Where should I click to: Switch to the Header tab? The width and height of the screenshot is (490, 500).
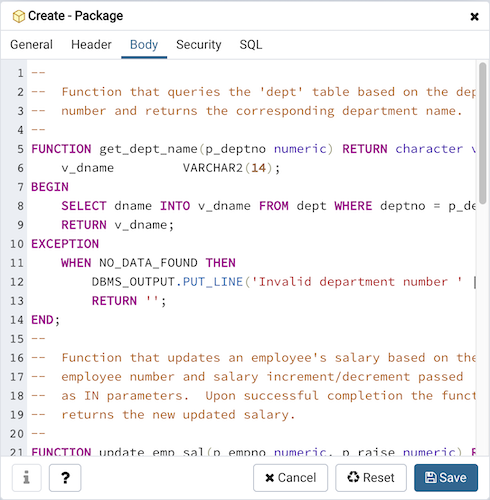pos(91,45)
